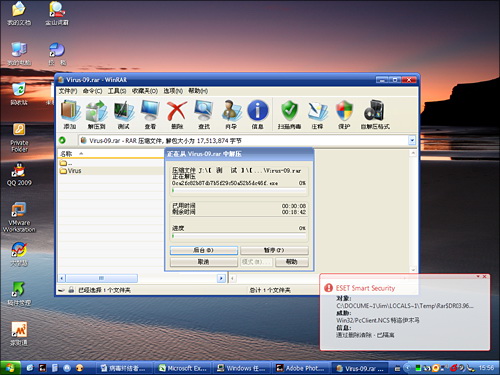This screenshot has width=500, height=375.
Task: Select the '..' parent folder entry
Action: tap(66, 163)
